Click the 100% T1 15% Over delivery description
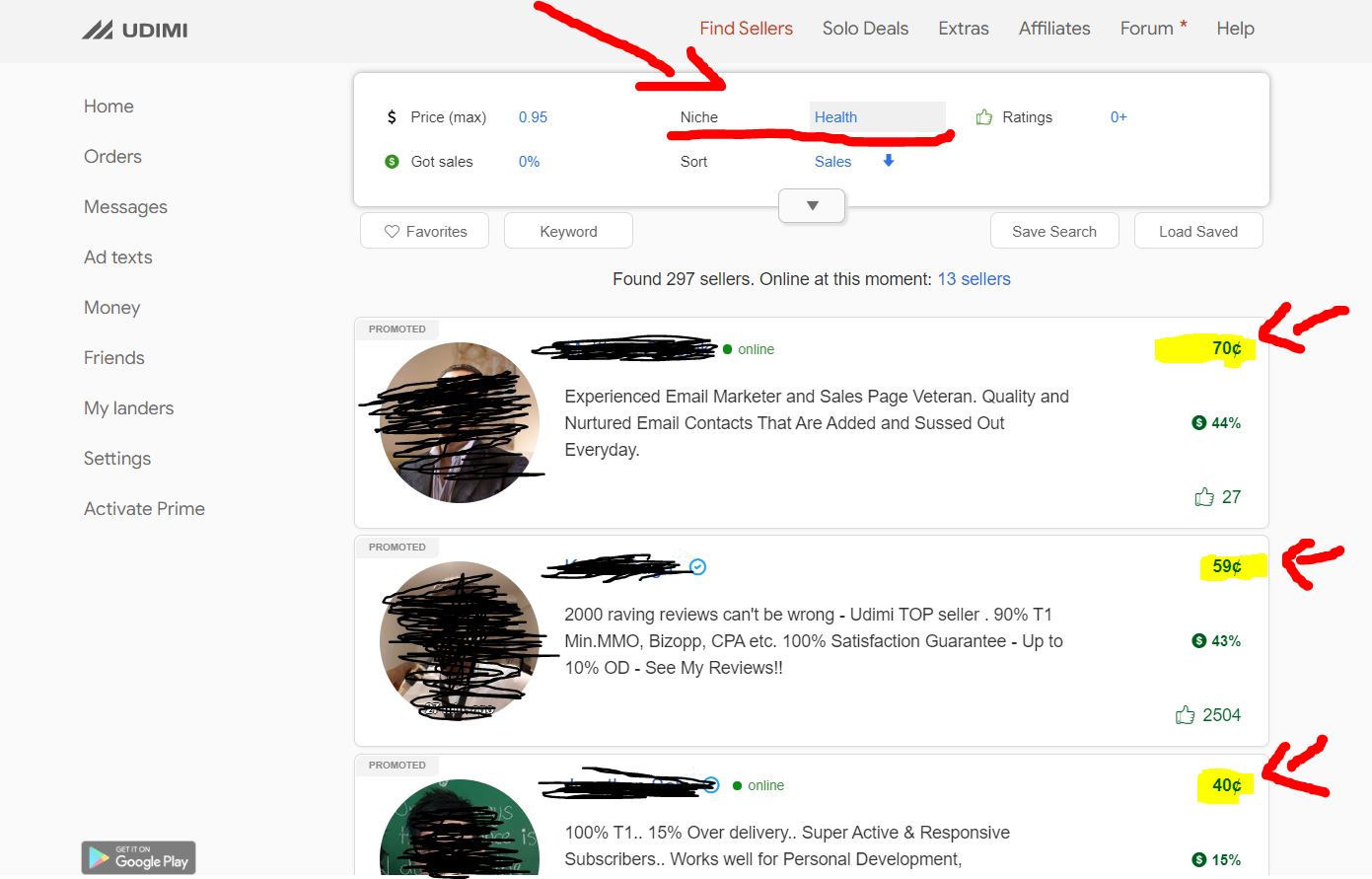The height and width of the screenshot is (879, 1372). 787,845
